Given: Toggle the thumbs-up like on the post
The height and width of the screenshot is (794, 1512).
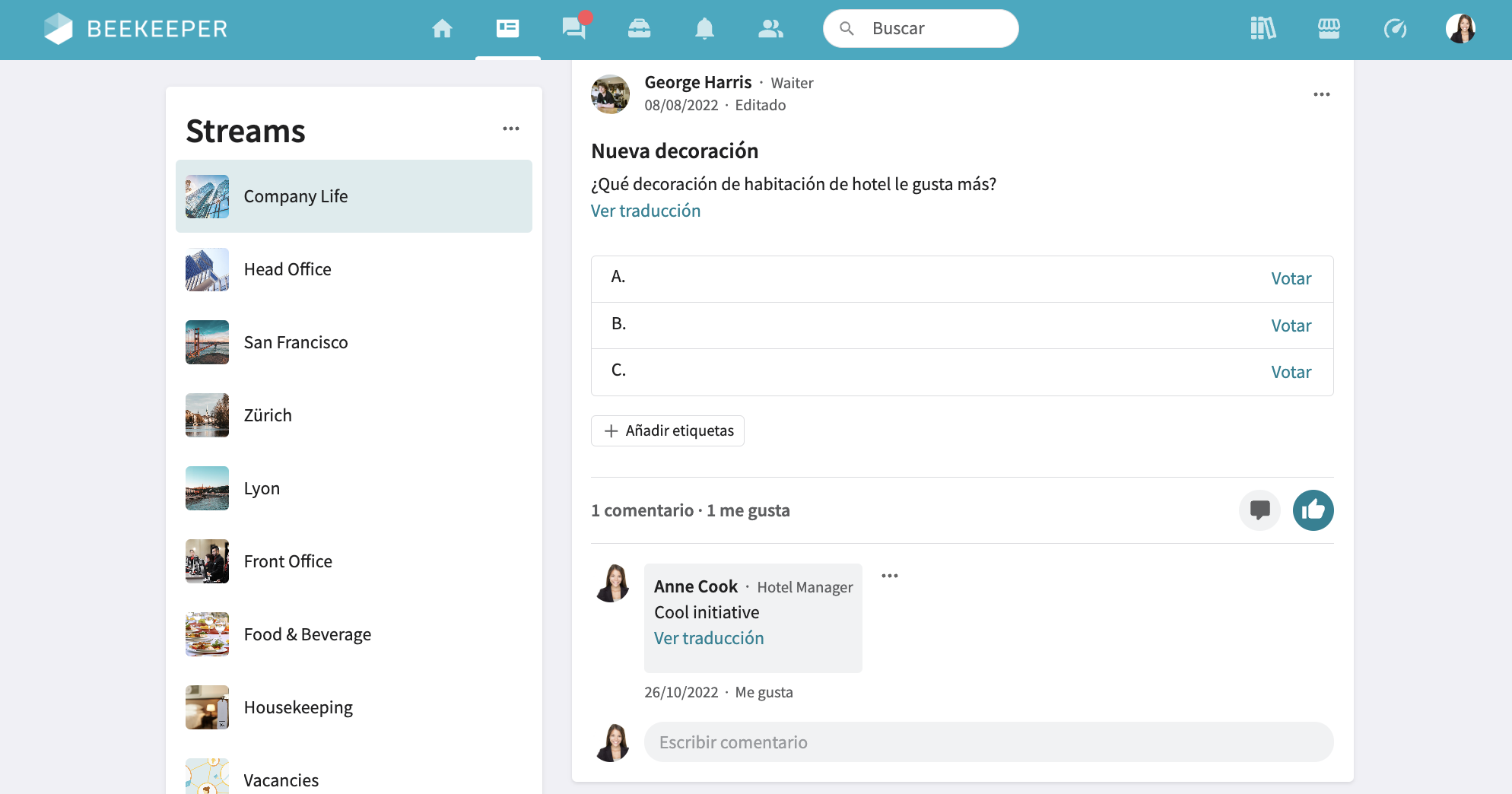Looking at the screenshot, I should coord(1313,510).
